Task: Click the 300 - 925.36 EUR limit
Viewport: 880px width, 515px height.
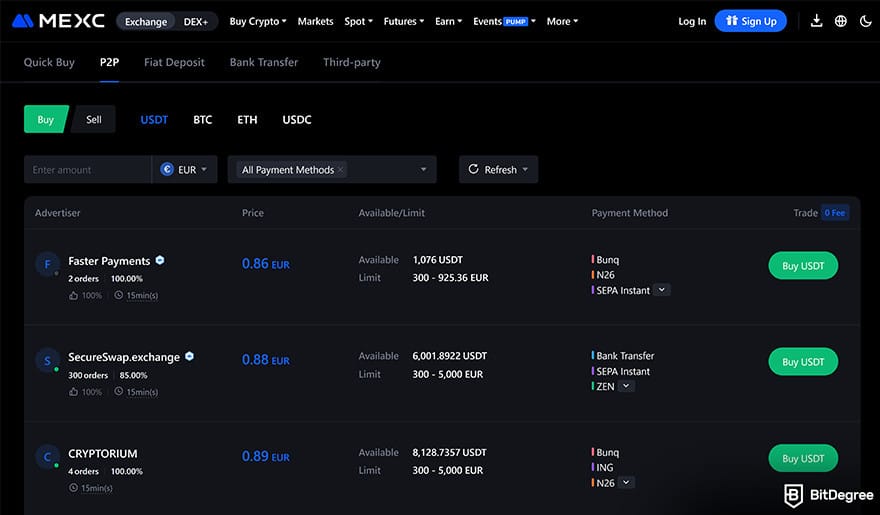Action: tap(450, 278)
